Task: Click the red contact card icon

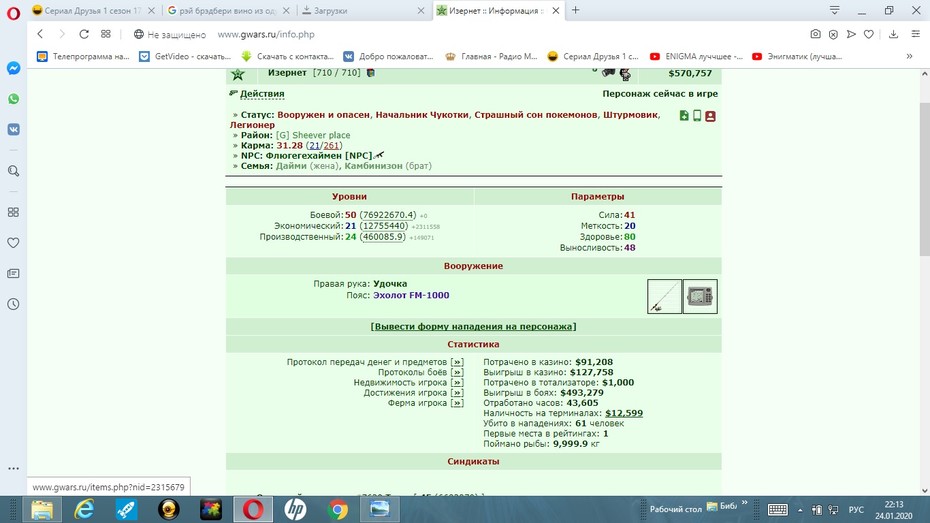Action: click(x=710, y=116)
